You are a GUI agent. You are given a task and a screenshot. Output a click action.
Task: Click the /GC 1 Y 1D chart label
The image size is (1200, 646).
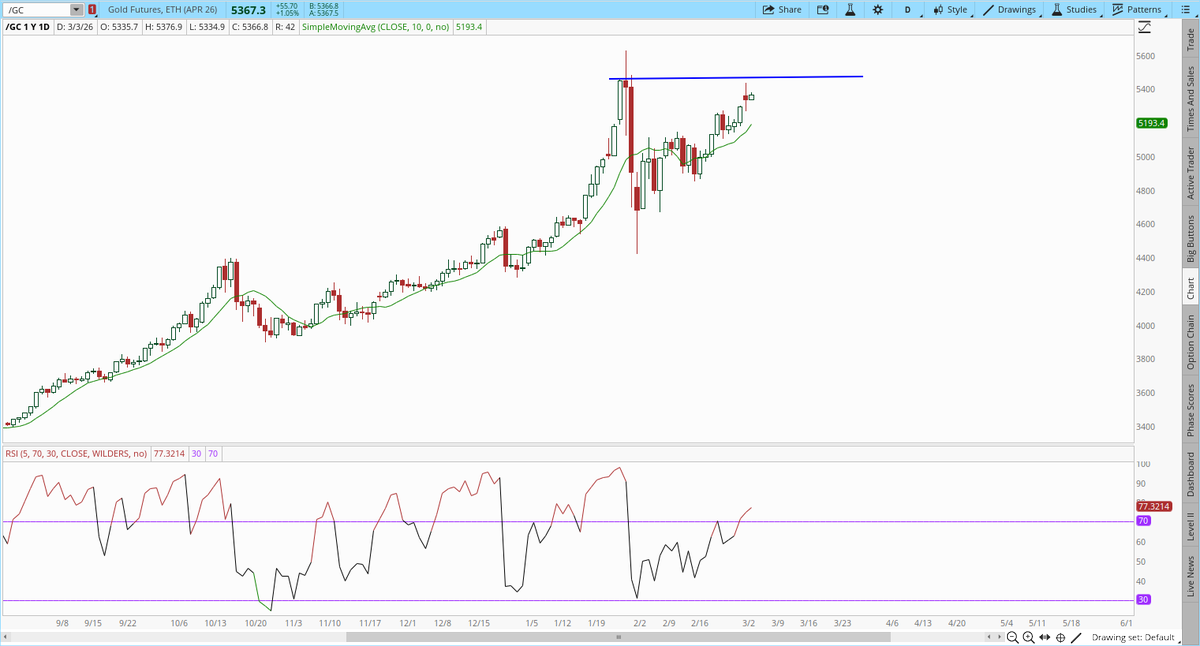pos(28,28)
